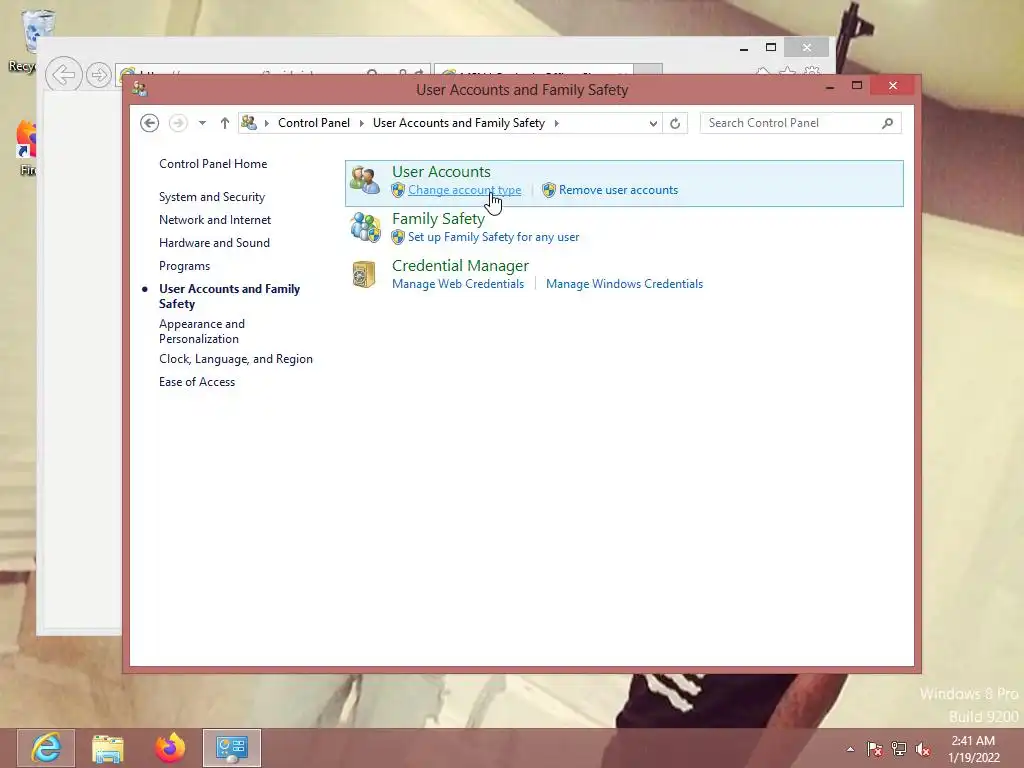1024x768 pixels.
Task: Click the Credential Manager safe icon
Action: (x=364, y=274)
